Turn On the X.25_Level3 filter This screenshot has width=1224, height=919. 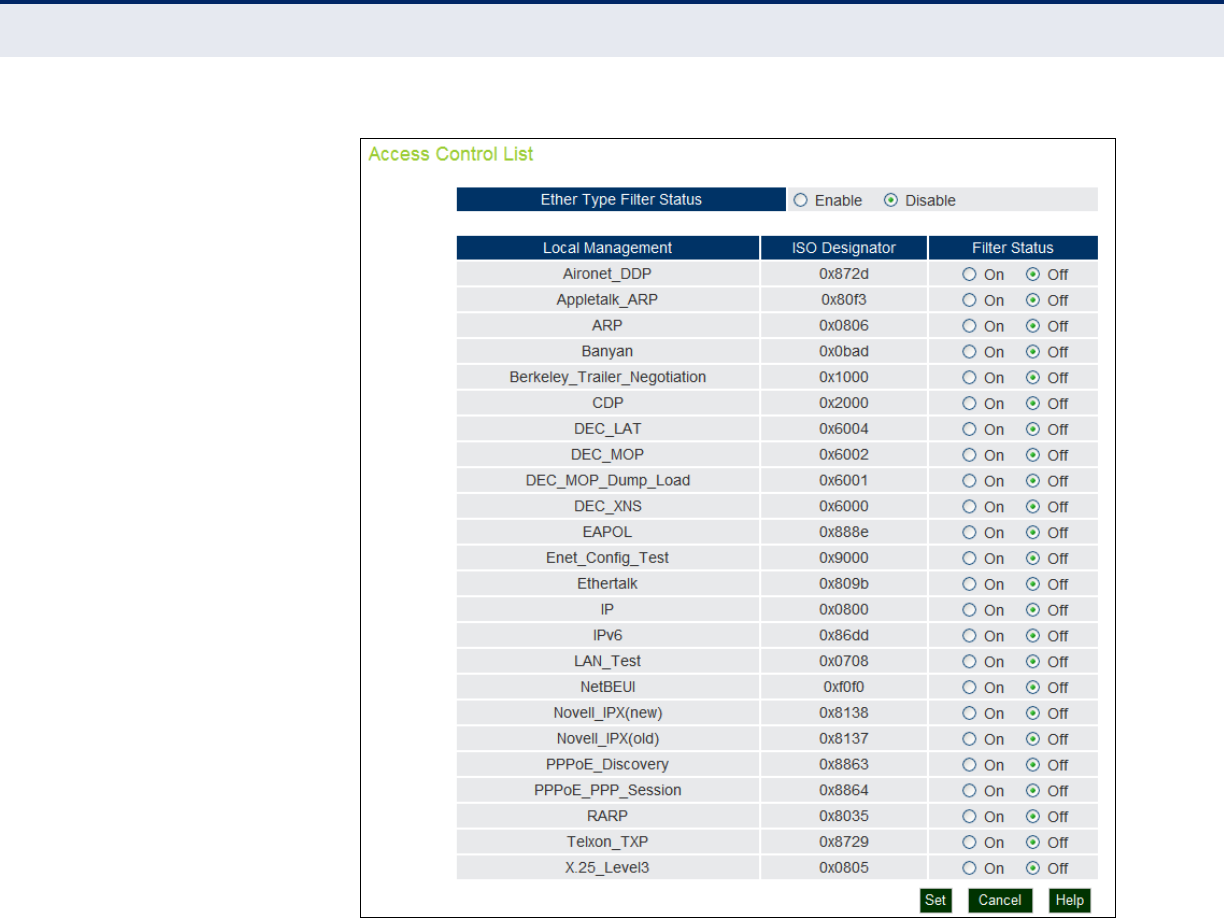[969, 869]
